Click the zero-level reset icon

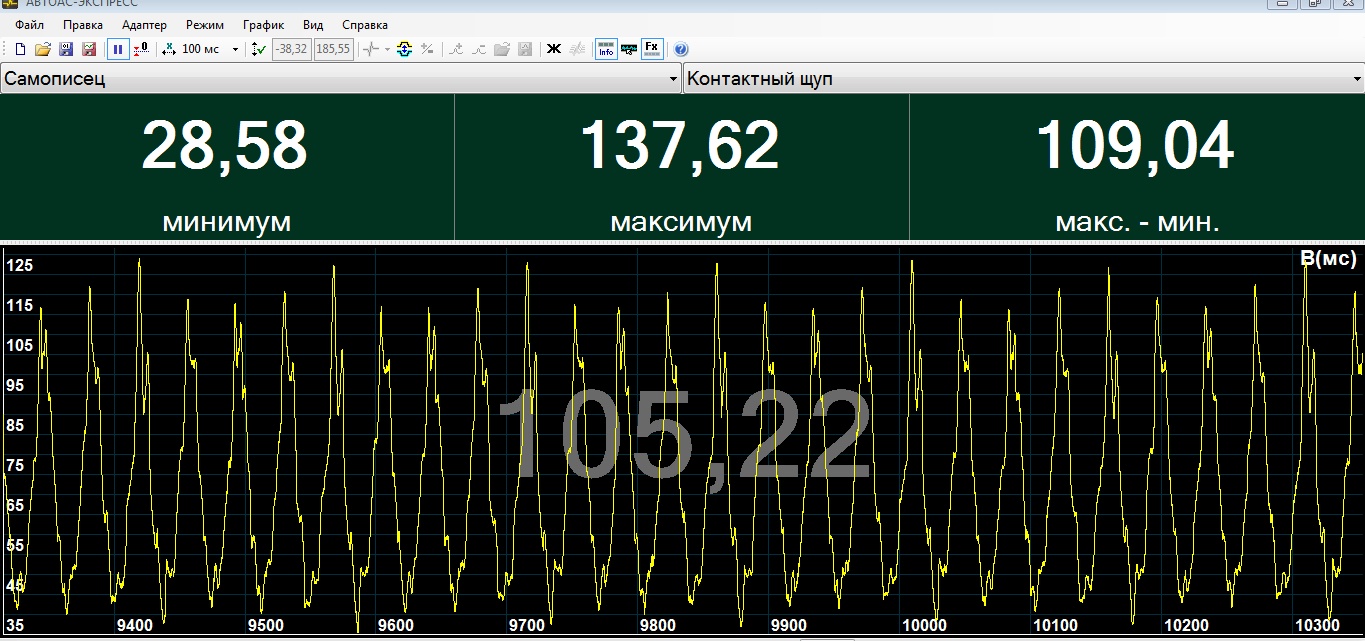point(141,49)
